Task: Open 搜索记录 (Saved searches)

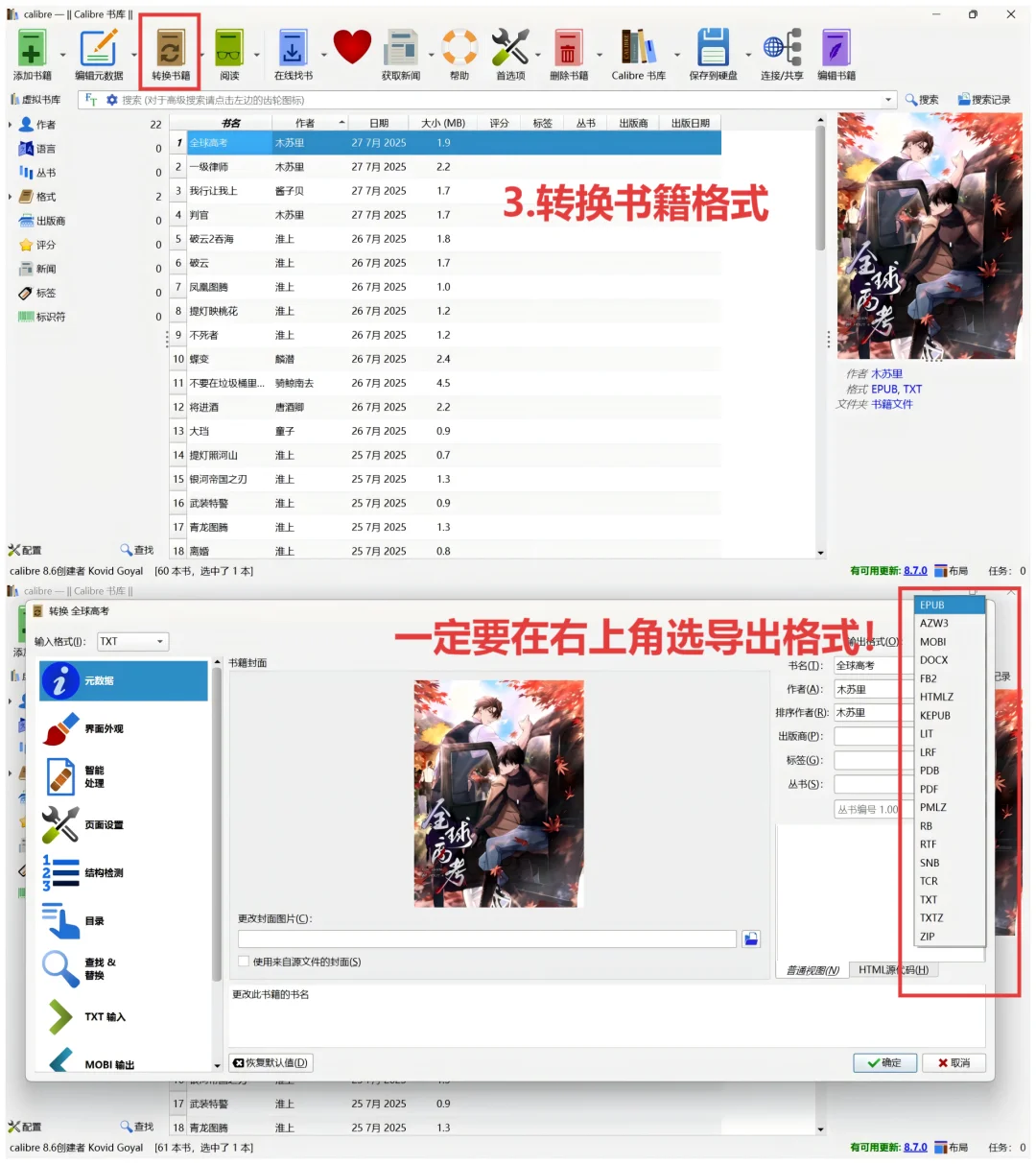Action: [983, 100]
